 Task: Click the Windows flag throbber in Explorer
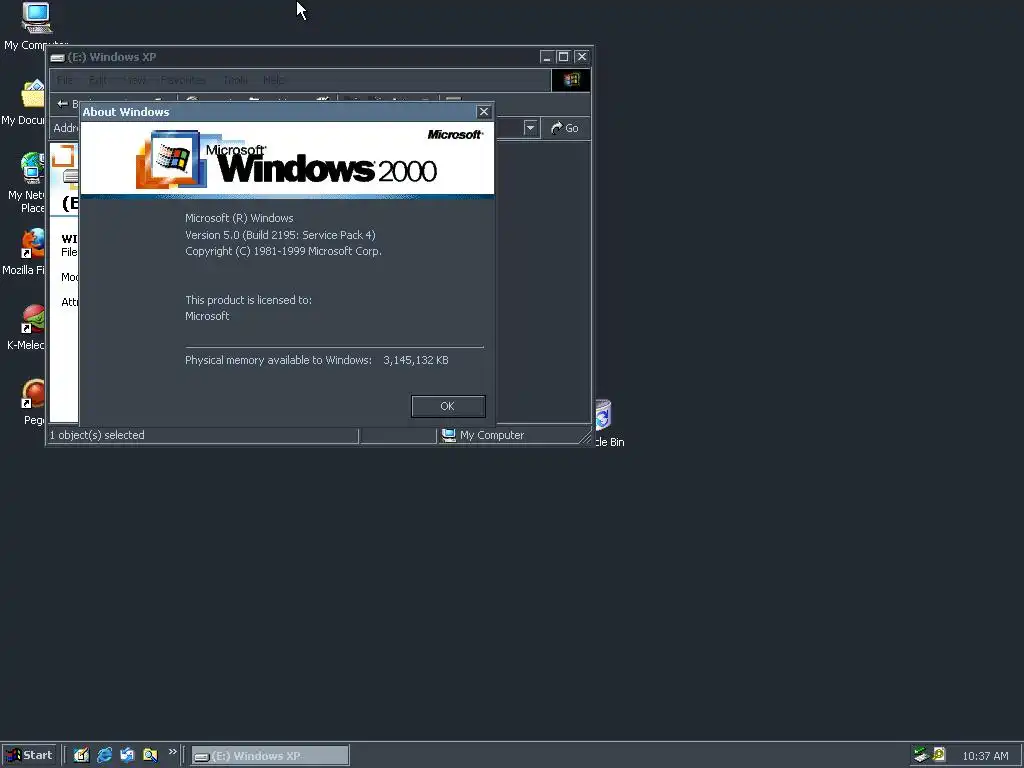571,80
